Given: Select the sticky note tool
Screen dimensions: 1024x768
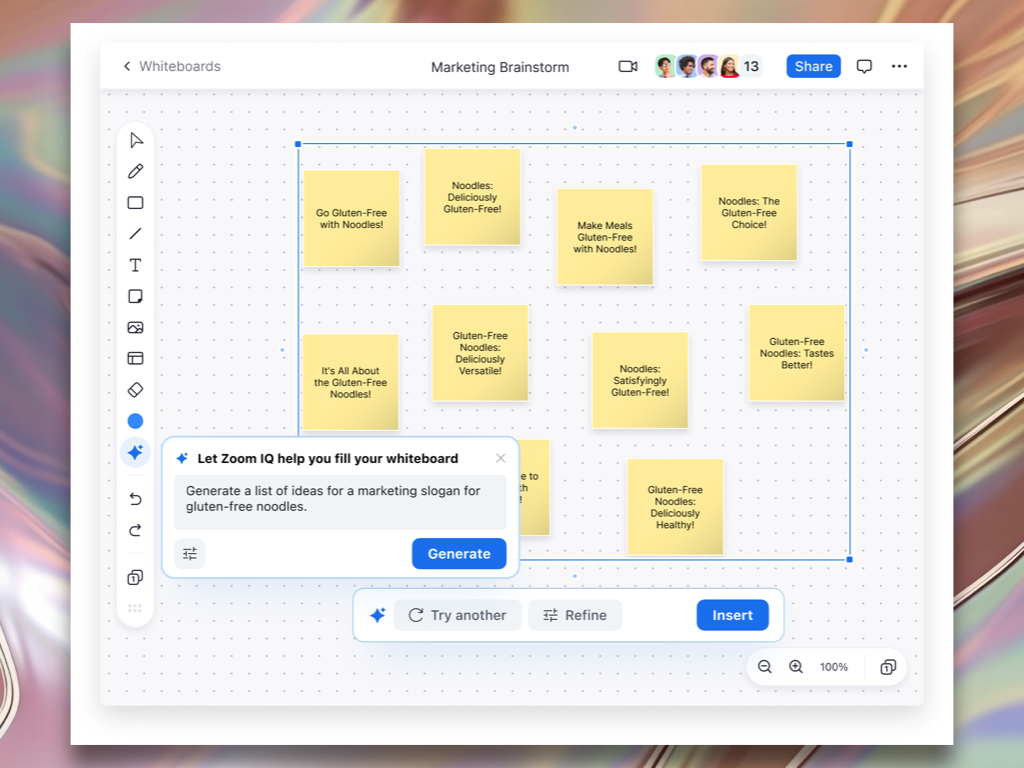Looking at the screenshot, I should click(x=135, y=296).
